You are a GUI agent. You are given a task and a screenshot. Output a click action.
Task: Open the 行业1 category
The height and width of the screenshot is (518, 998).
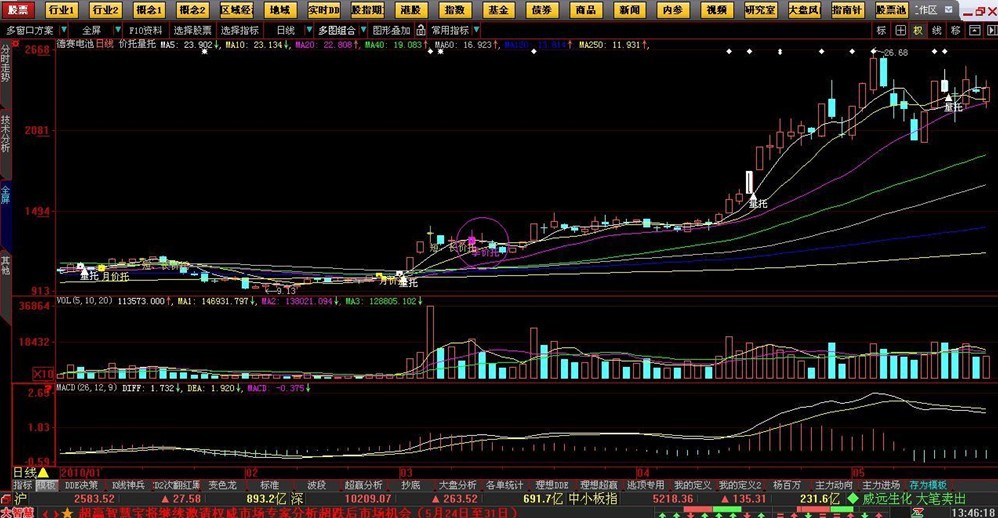[x=62, y=10]
